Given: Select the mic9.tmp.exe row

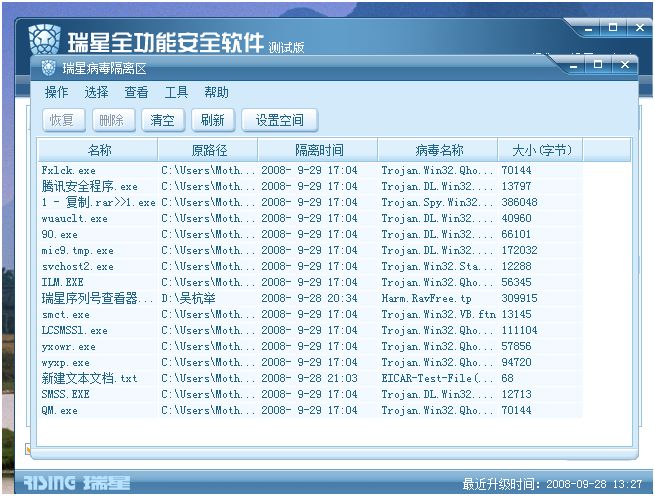Looking at the screenshot, I should point(310,250).
